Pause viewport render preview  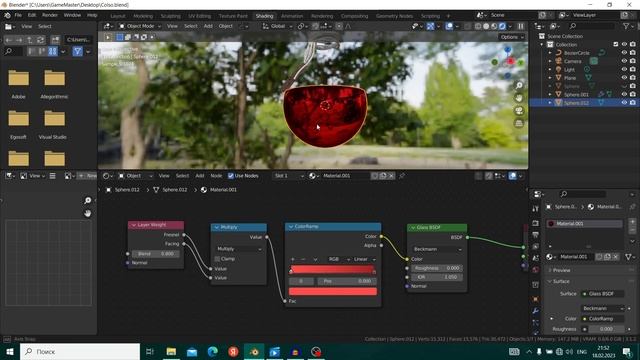coord(521,26)
